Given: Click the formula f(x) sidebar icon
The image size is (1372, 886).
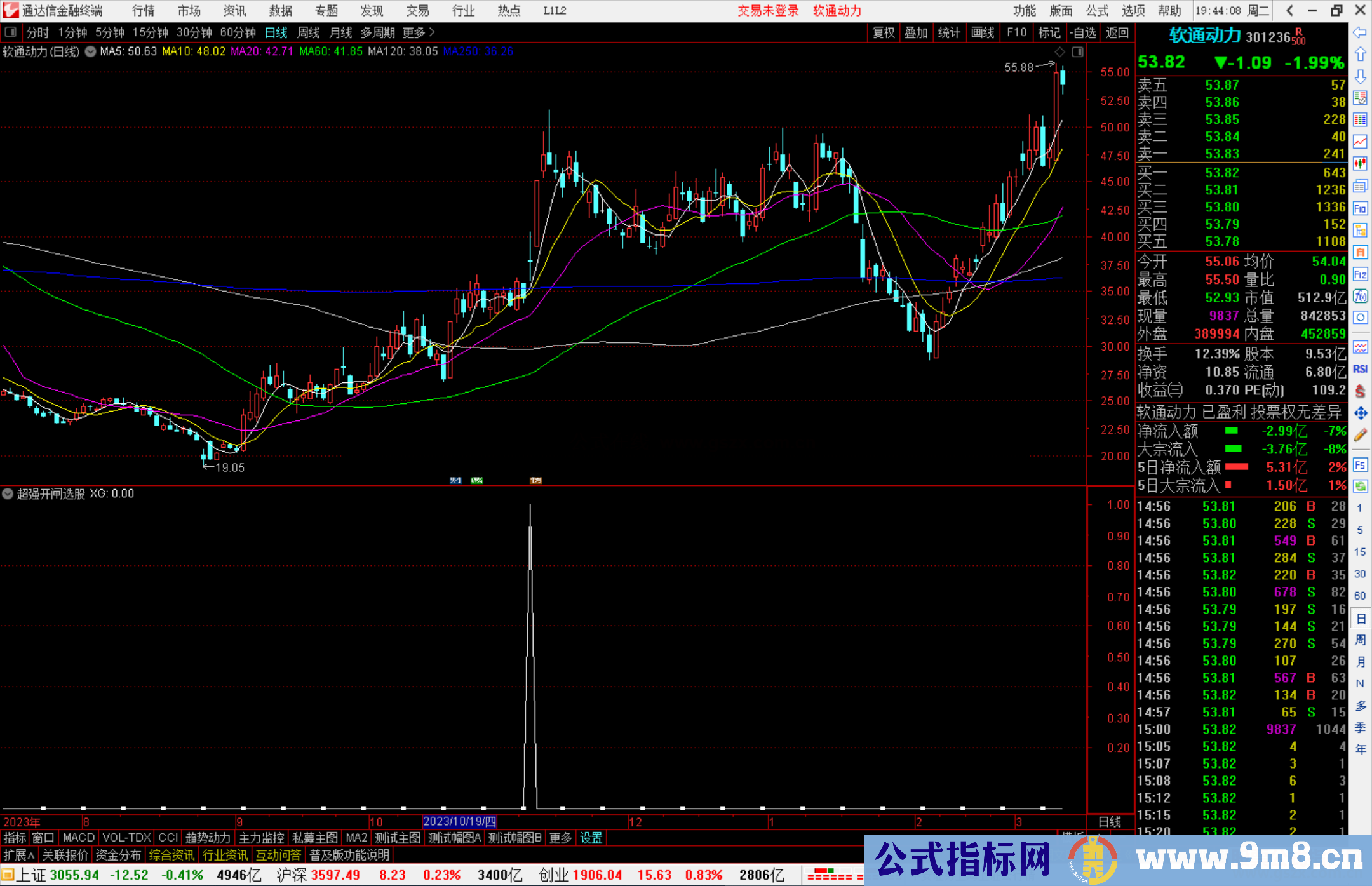Looking at the screenshot, I should (x=1360, y=296).
